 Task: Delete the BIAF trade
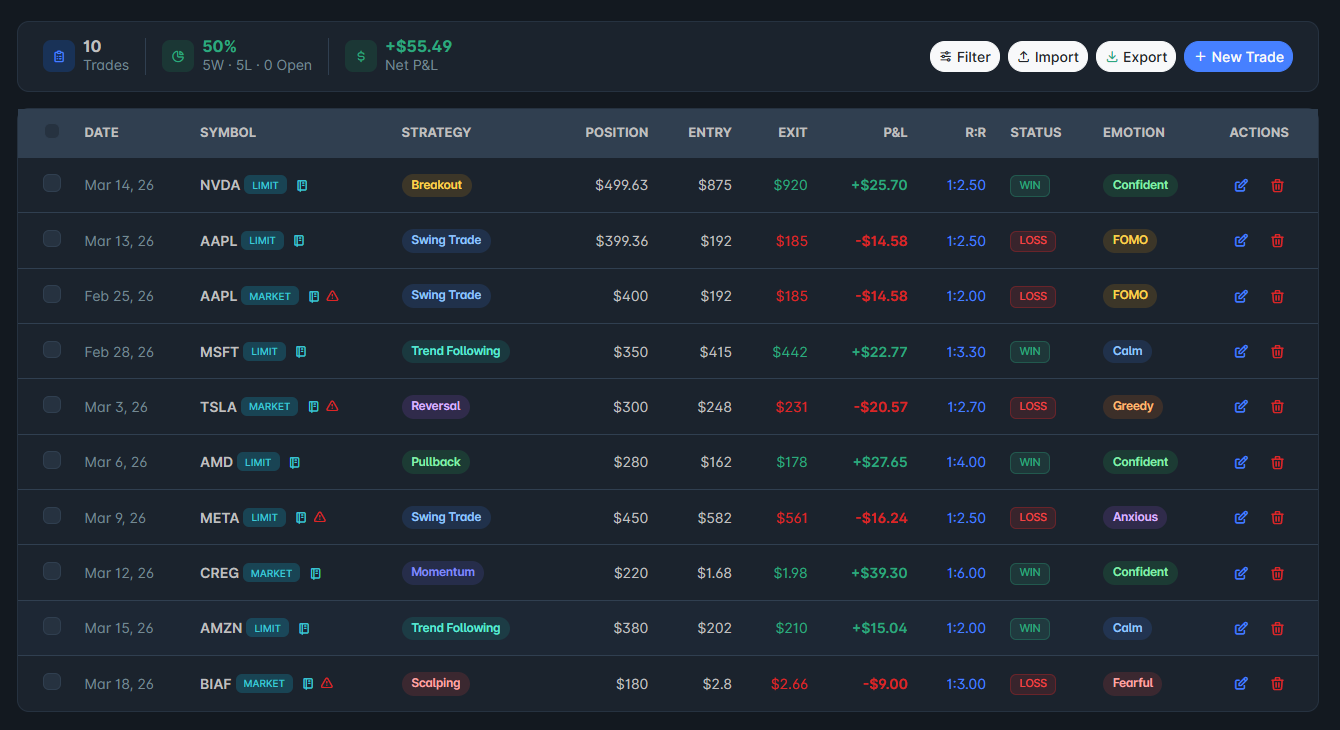[x=1277, y=683]
